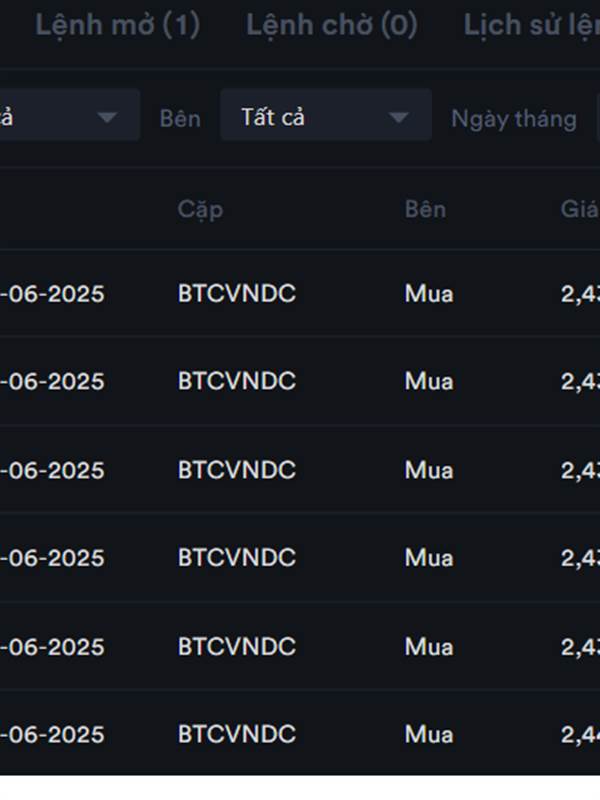Screen dimensions: 600x800
Task: Open the Lệnh mở (1) tab
Action: 117,26
